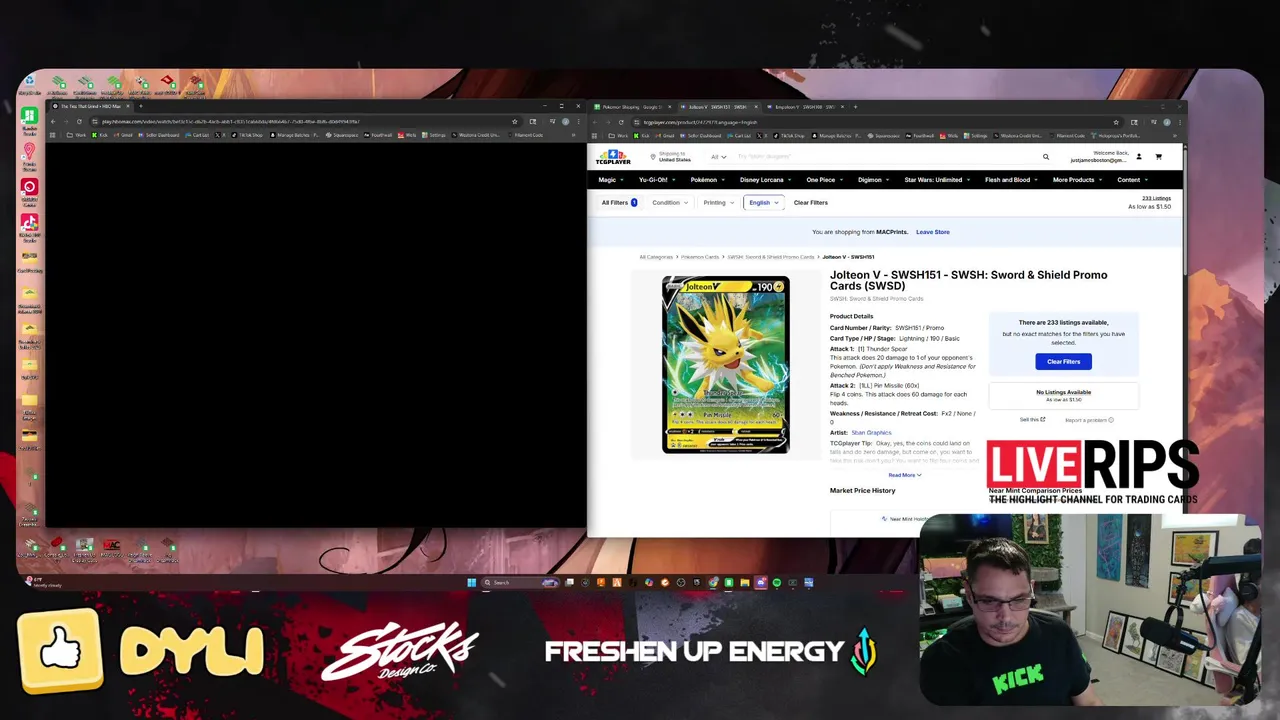Image resolution: width=1280 pixels, height=720 pixels.
Task: Expand Read More under card description
Action: pyautogui.click(x=904, y=475)
